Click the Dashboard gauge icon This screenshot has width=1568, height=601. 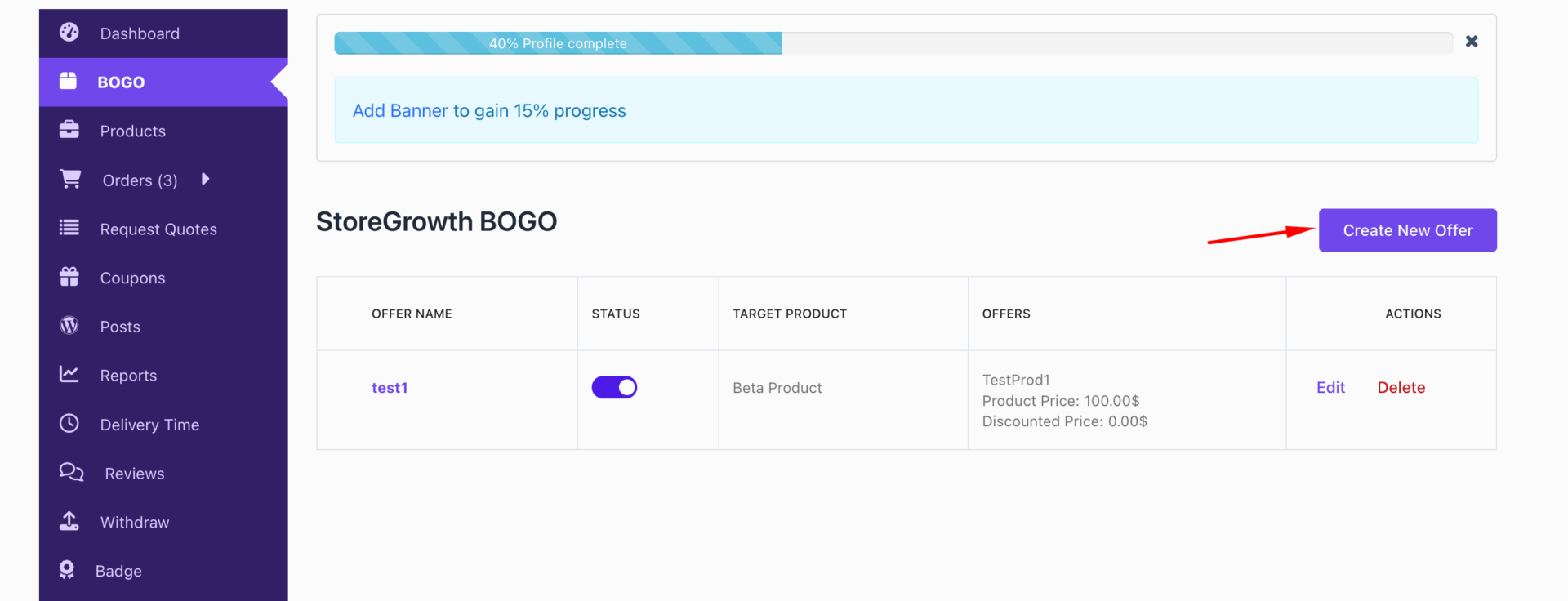(69, 33)
